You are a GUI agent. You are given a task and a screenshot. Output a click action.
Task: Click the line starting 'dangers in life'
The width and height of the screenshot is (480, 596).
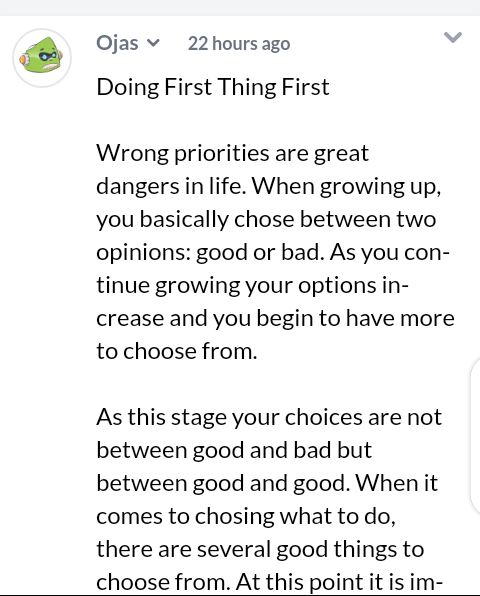(x=269, y=186)
